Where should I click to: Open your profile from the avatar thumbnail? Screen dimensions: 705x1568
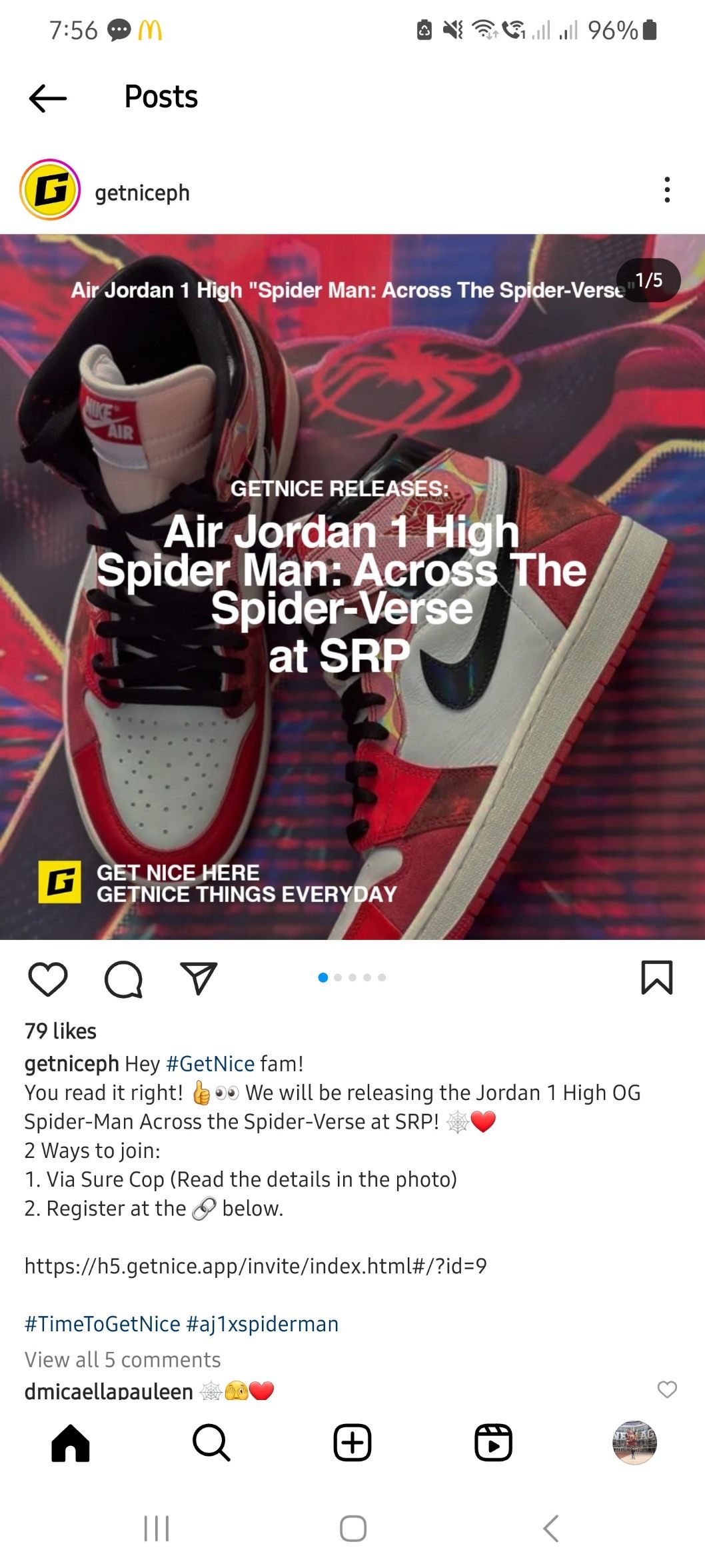[634, 1443]
